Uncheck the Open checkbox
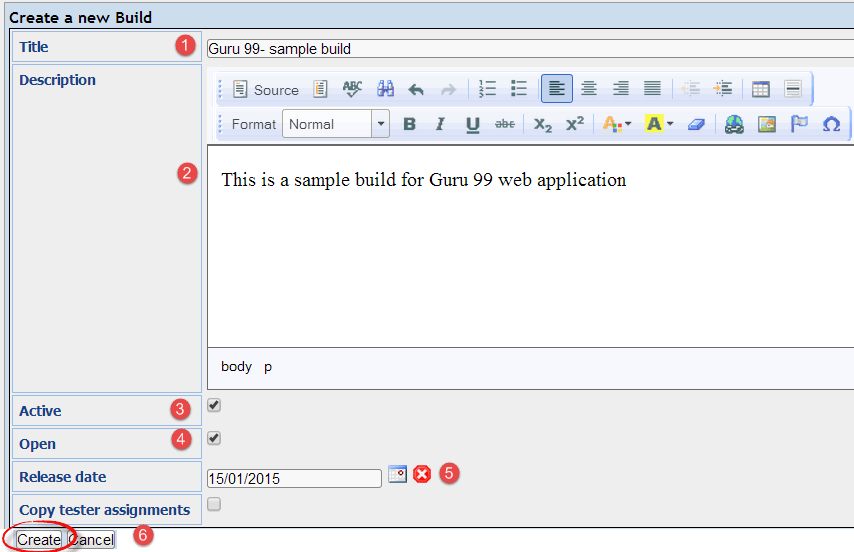Screen dimensions: 854x552 tap(214, 438)
